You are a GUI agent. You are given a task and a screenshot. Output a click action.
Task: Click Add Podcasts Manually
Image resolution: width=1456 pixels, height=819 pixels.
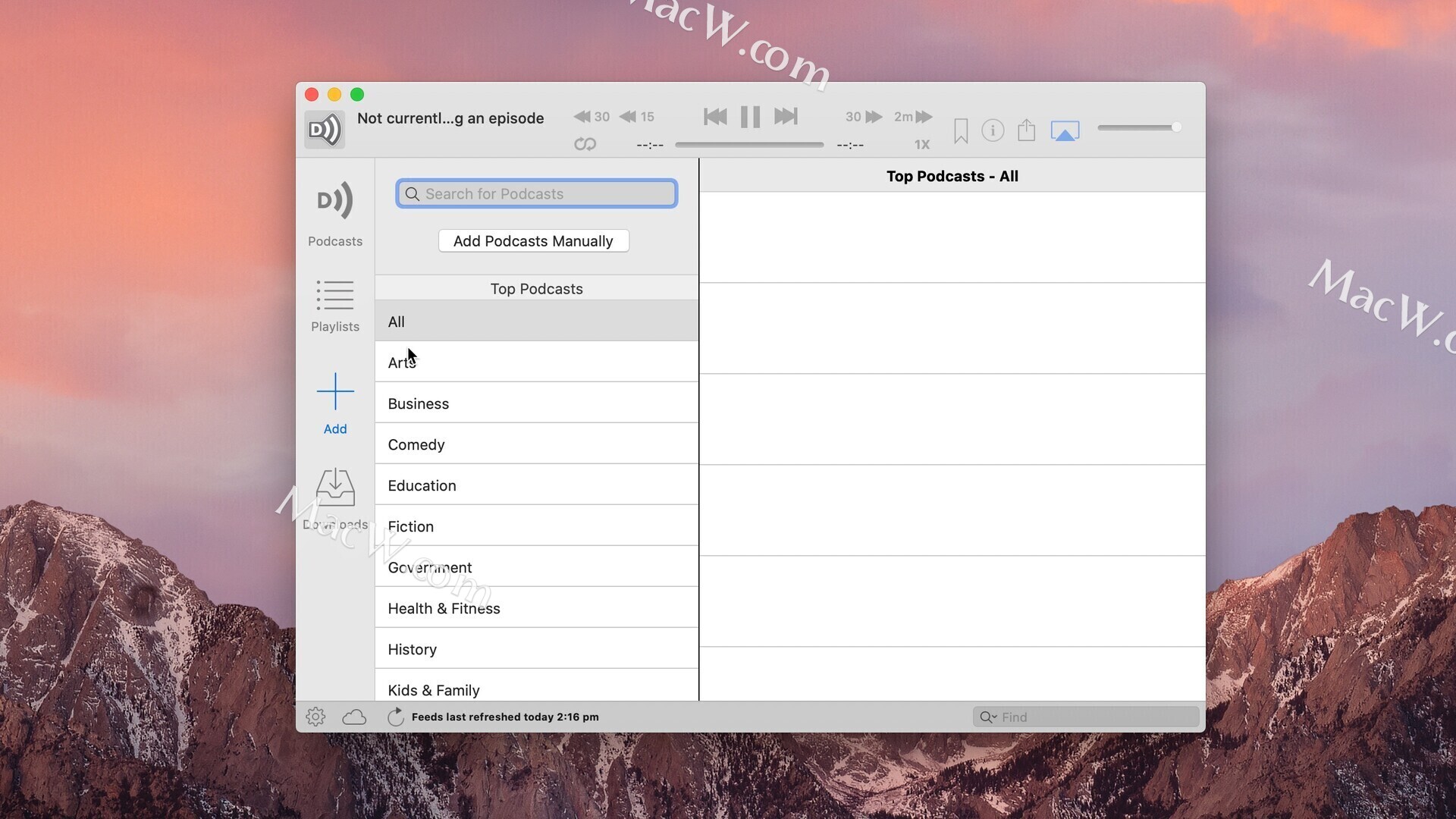[x=534, y=241]
